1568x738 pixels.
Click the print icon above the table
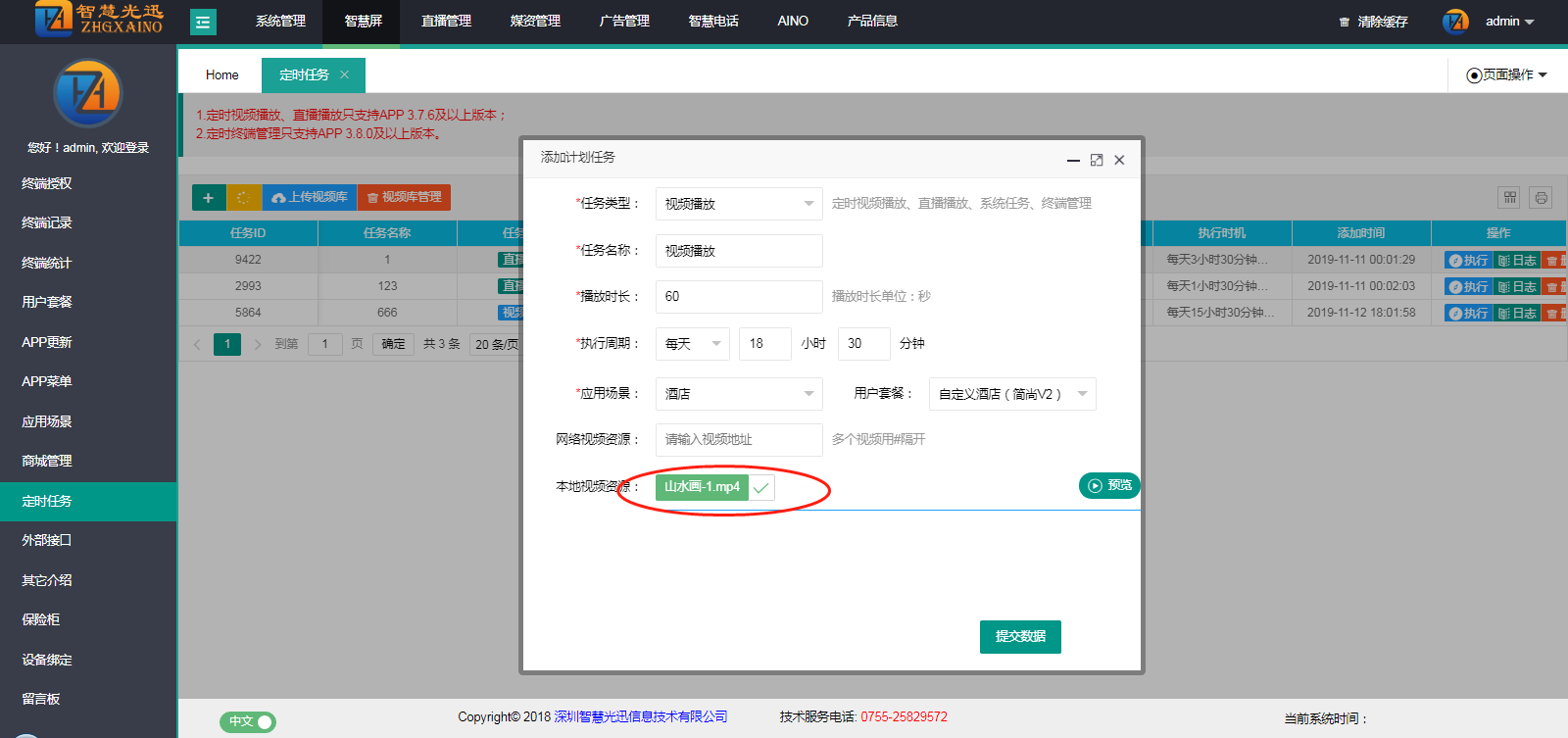[1541, 198]
